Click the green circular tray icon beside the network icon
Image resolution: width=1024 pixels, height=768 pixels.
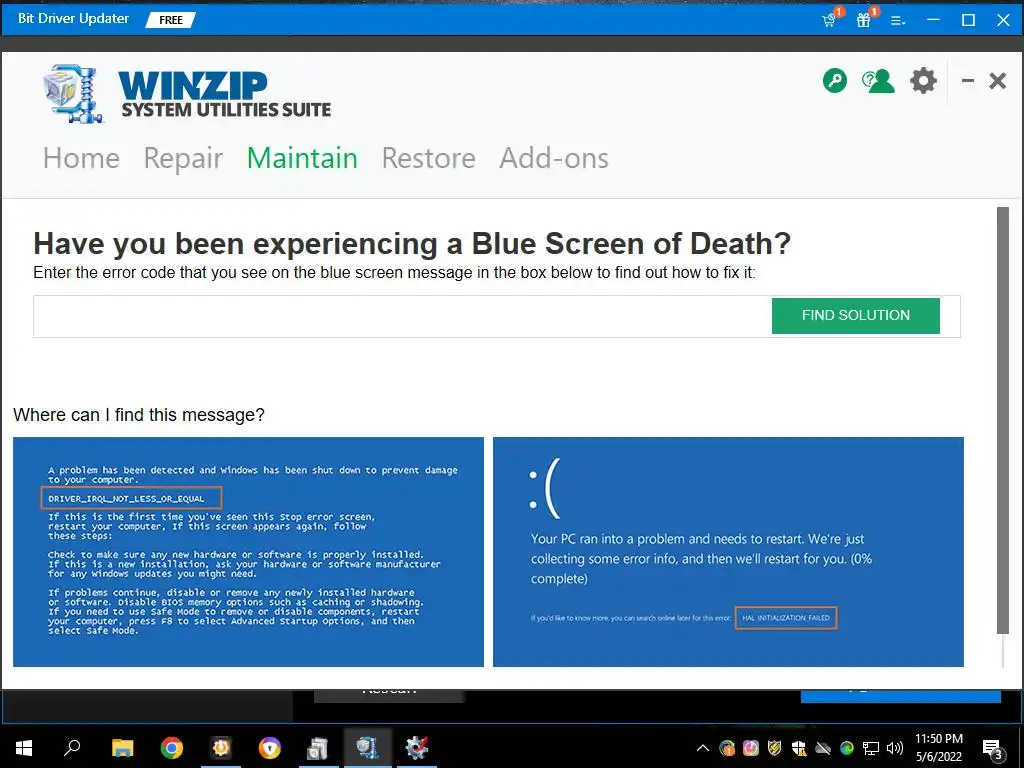click(x=847, y=748)
